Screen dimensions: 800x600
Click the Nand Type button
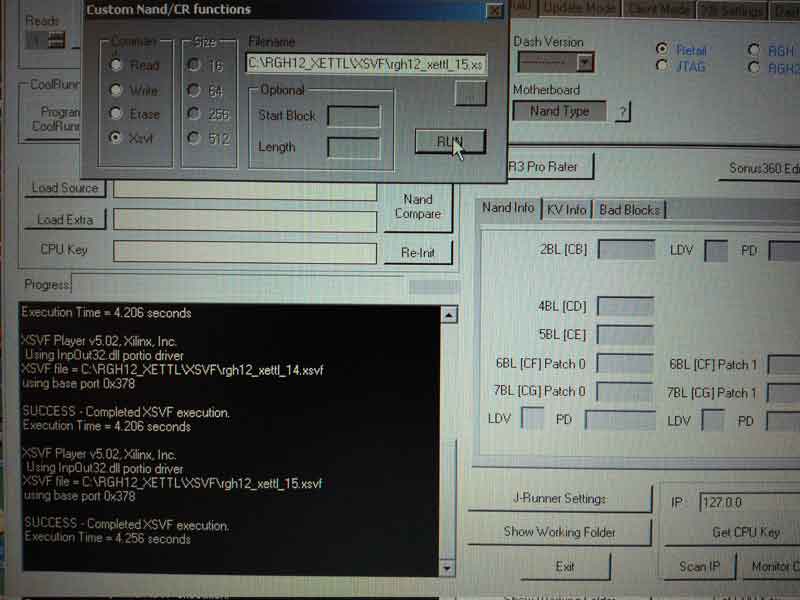(x=560, y=111)
